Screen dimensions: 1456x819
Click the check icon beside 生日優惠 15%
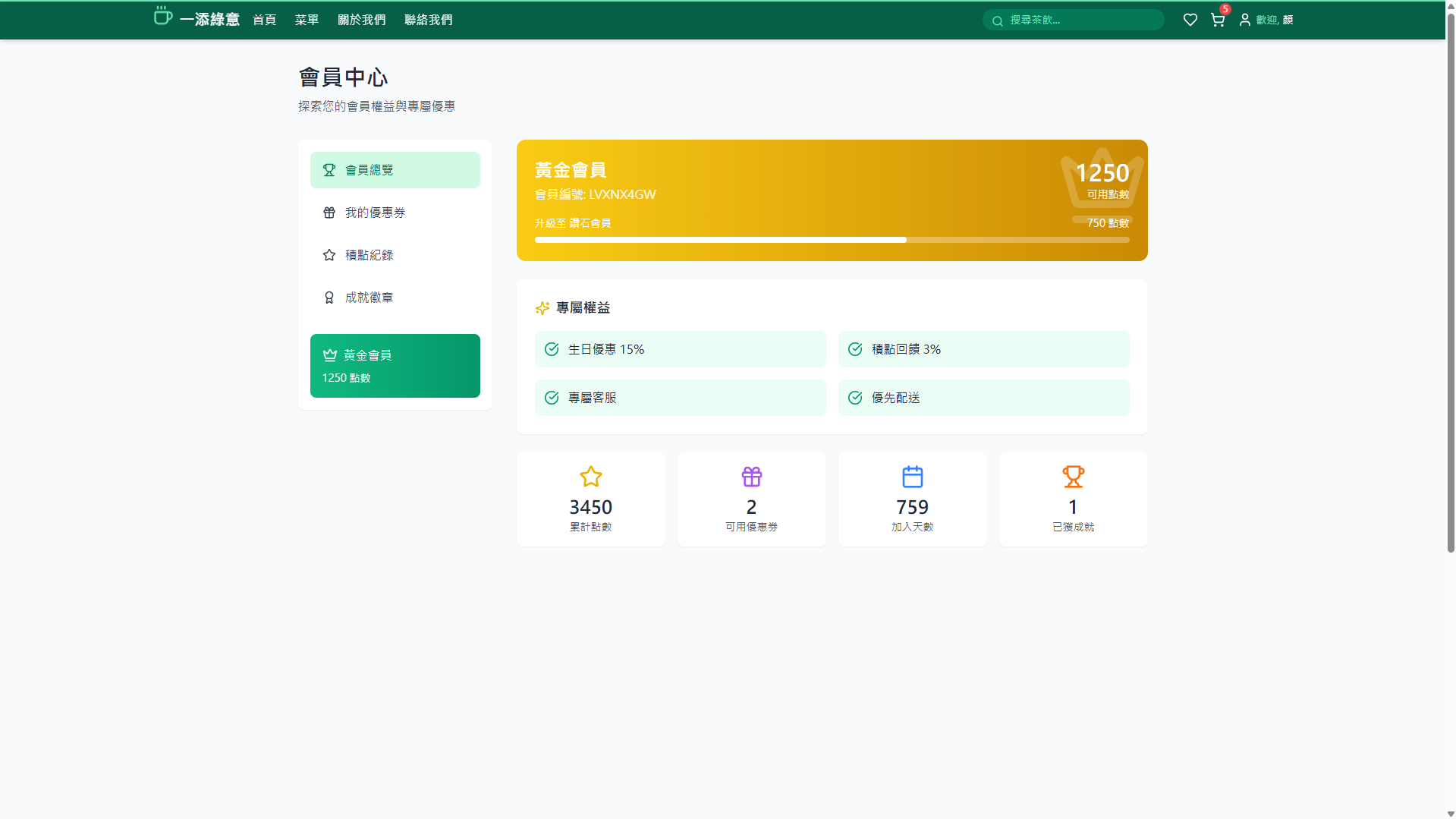click(552, 349)
